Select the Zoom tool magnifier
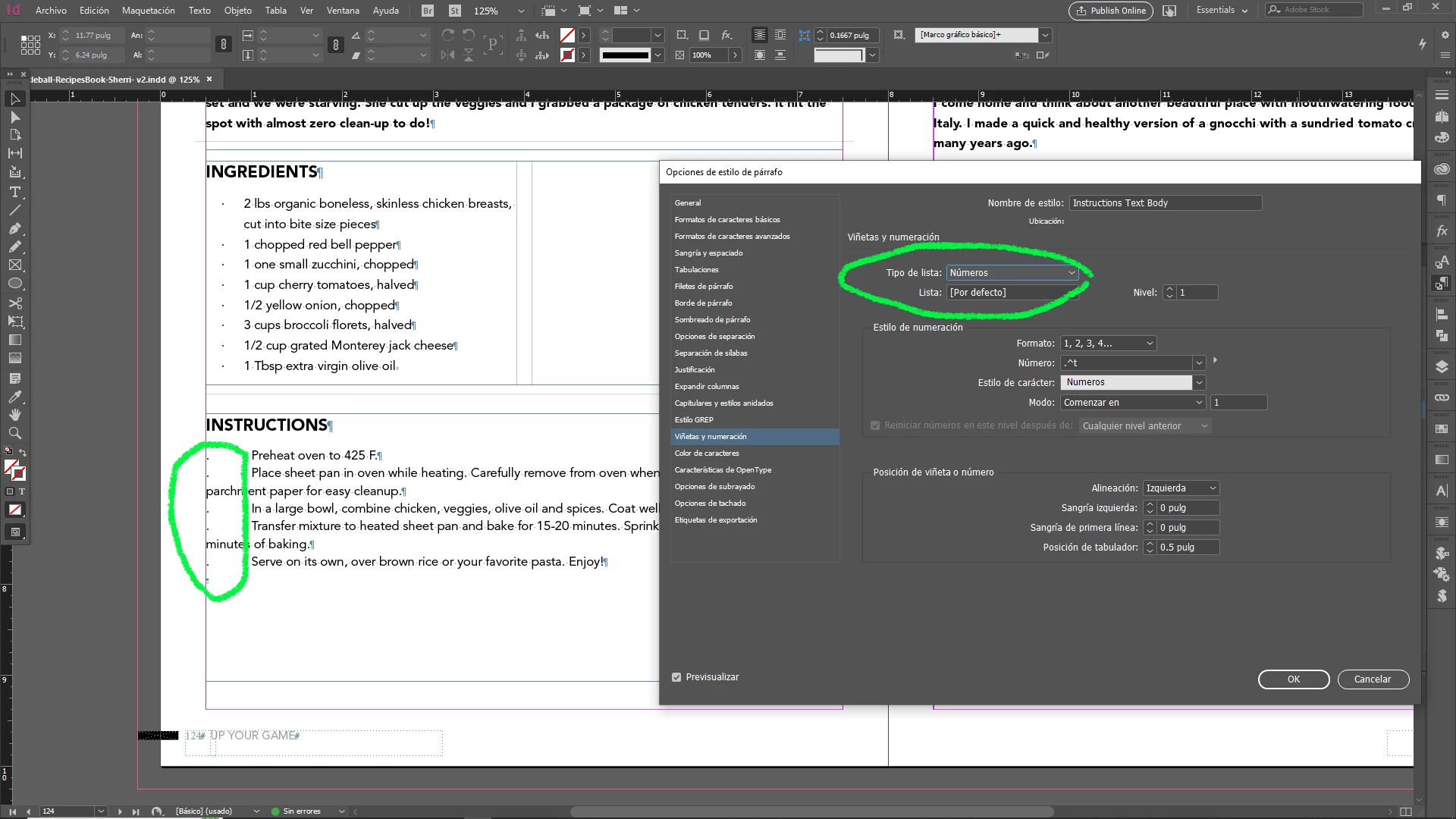Viewport: 1456px width, 819px height. click(x=14, y=433)
